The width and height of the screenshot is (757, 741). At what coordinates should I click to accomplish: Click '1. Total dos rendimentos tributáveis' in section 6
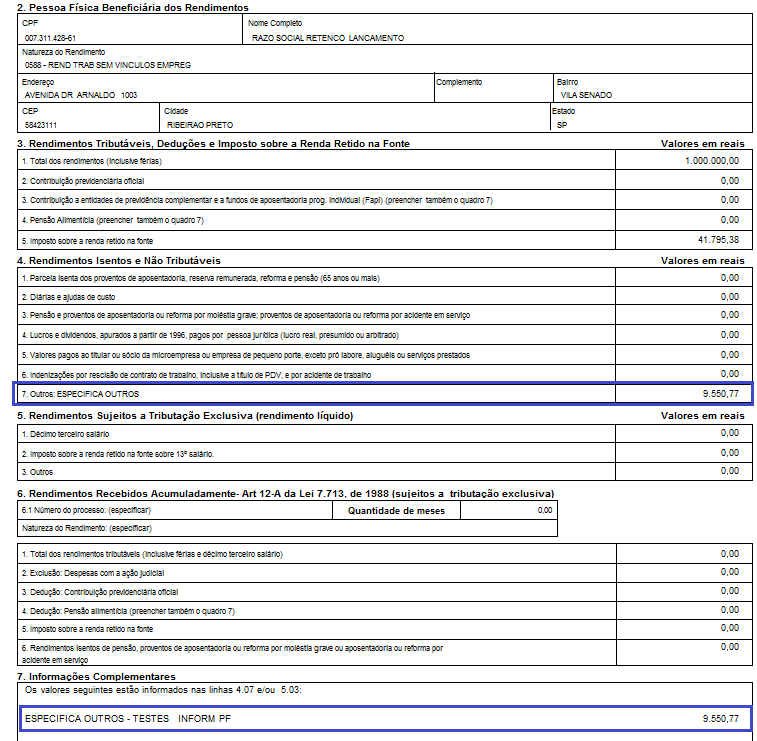[152, 554]
